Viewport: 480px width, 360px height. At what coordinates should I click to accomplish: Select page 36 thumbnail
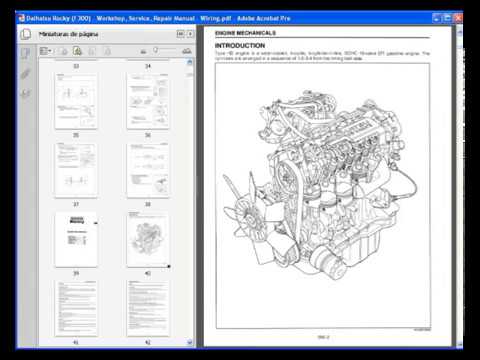click(148, 101)
